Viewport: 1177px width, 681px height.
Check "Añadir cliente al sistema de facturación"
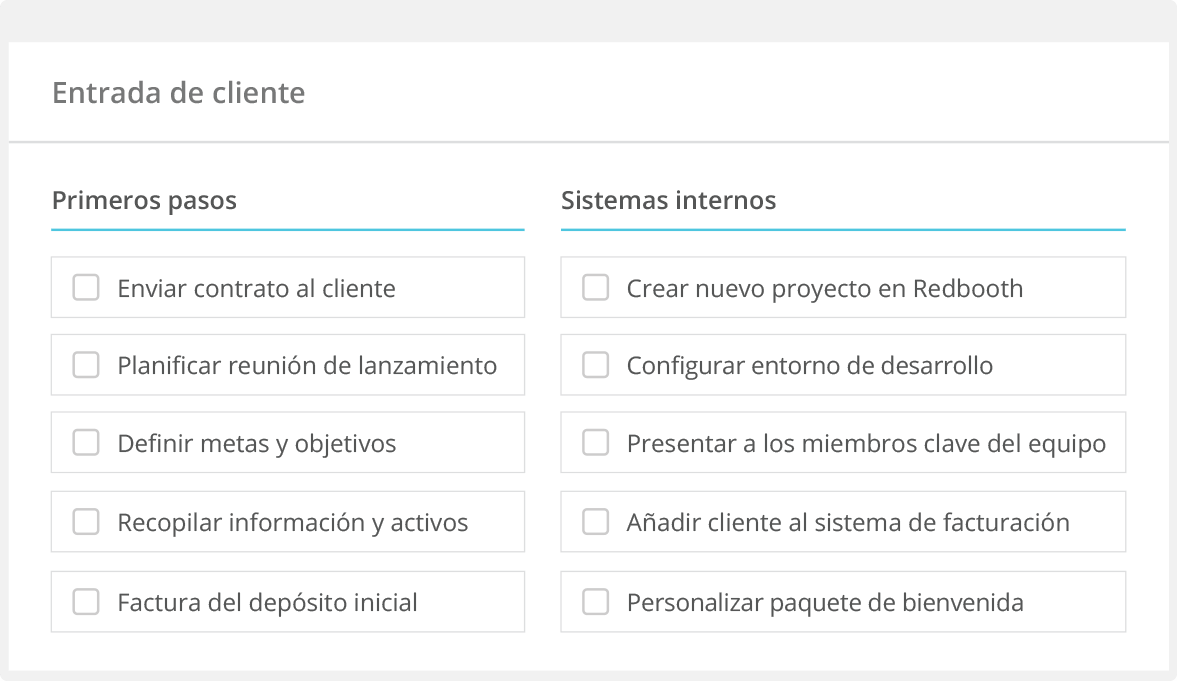[595, 521]
